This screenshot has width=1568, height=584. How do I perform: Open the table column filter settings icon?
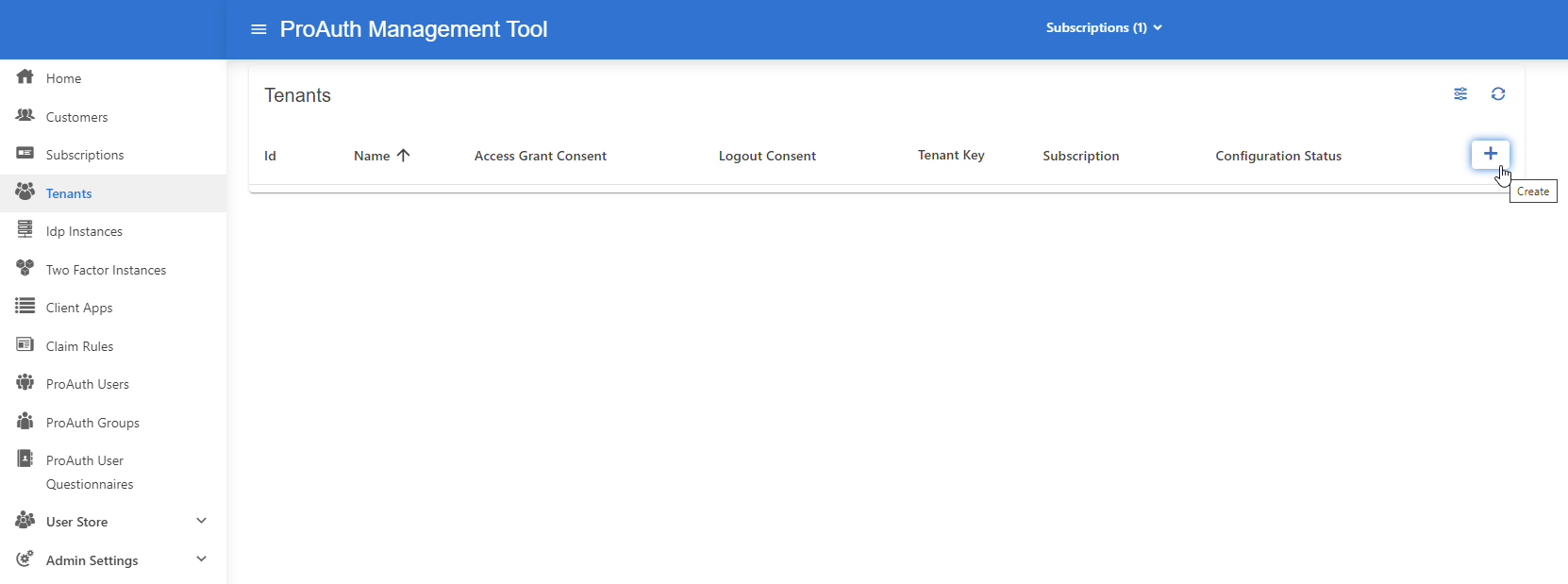pyautogui.click(x=1460, y=93)
